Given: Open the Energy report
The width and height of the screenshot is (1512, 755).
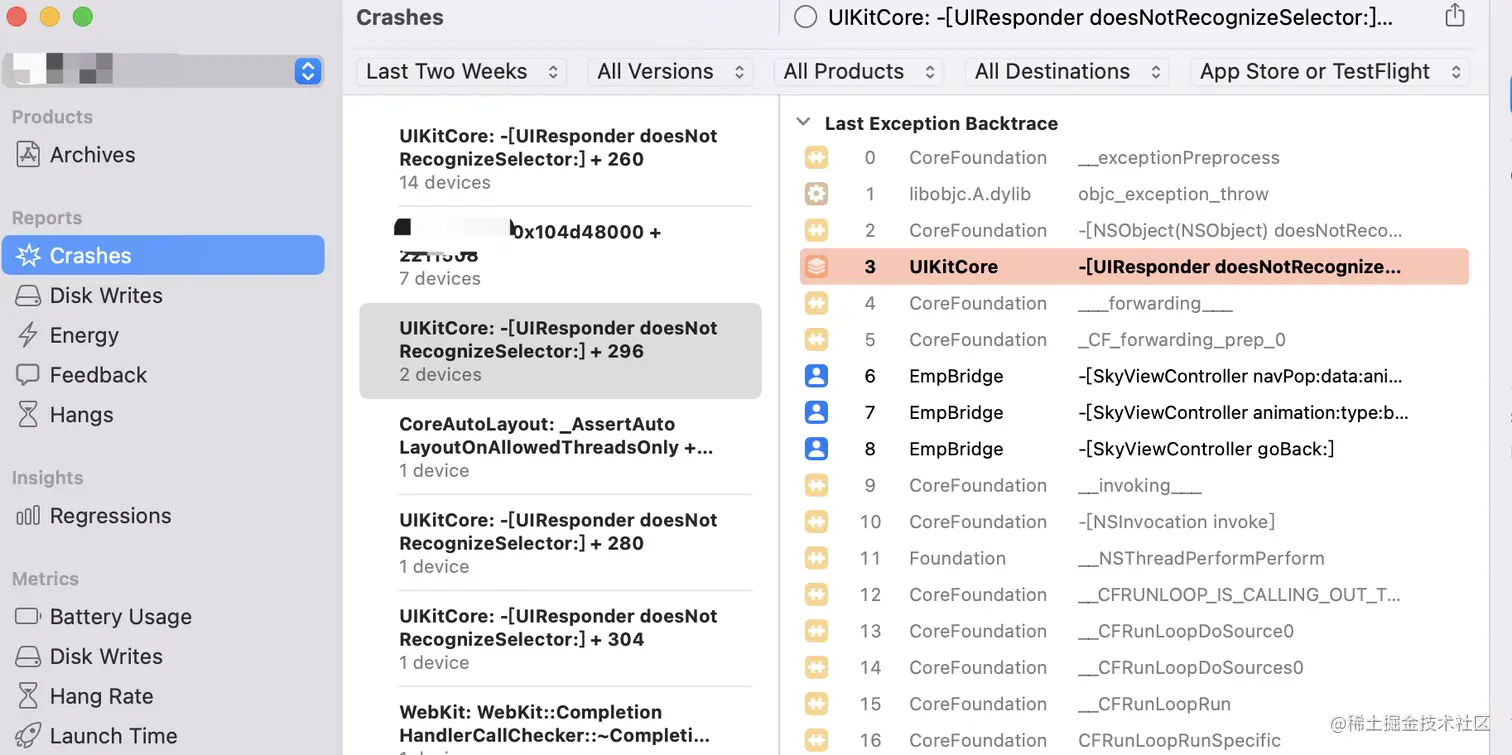Looking at the screenshot, I should click(84, 336).
